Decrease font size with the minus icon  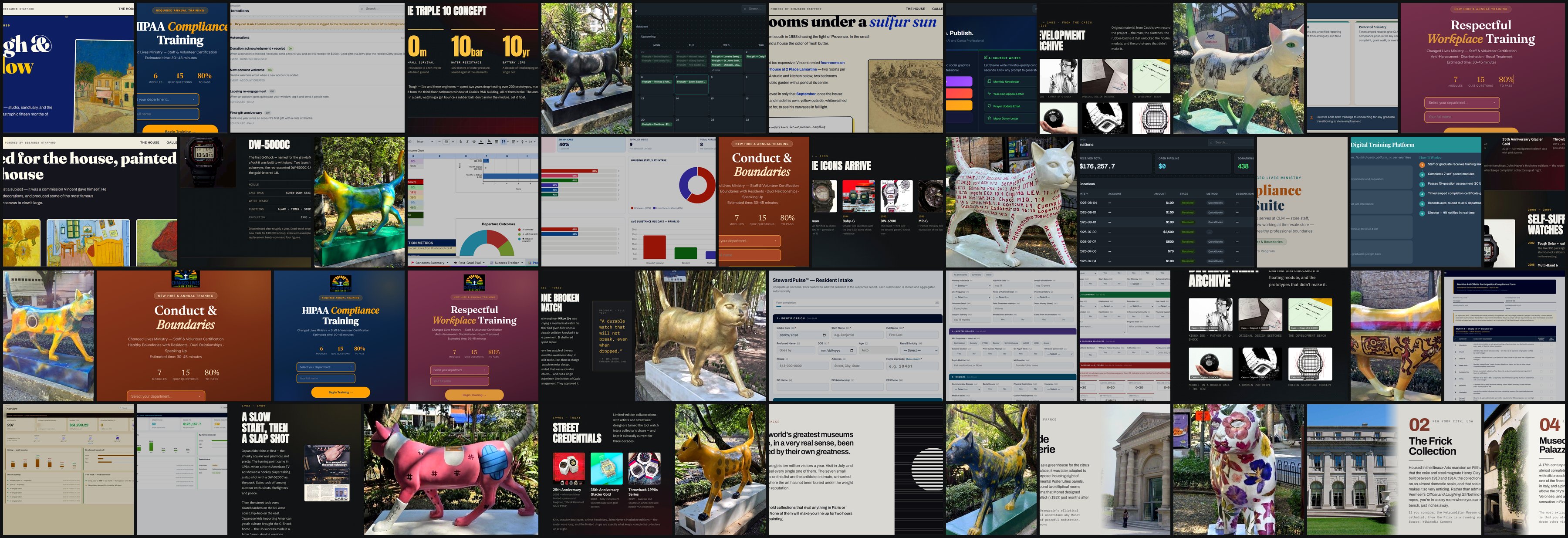click(439, 142)
